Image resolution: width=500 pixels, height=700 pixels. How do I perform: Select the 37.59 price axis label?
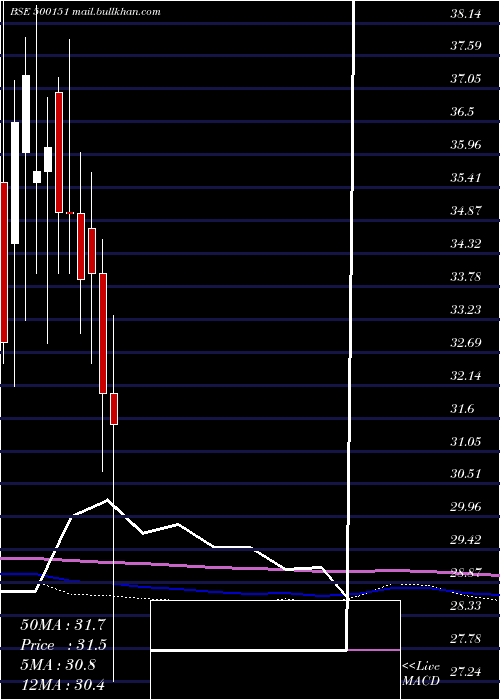coord(466,46)
